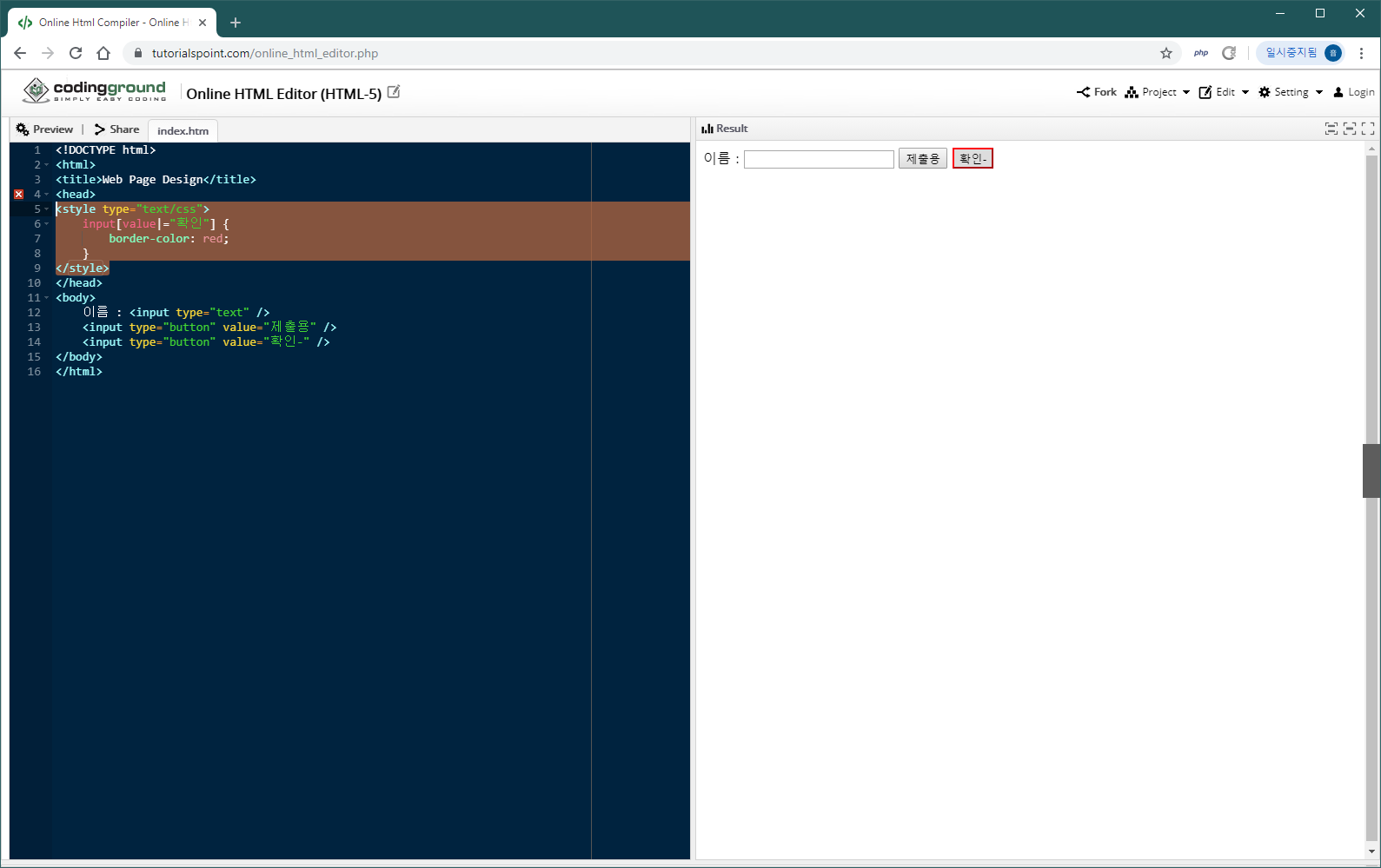Open the paused profile button
The height and width of the screenshot is (868, 1381).
1302,53
